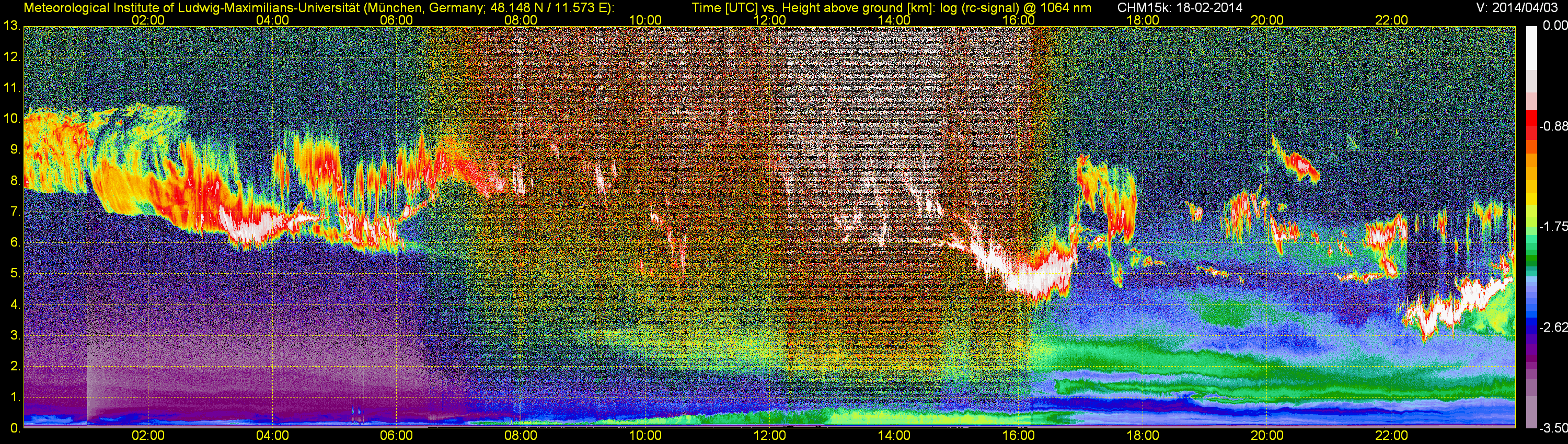Click height axis label 2 km

15,366
